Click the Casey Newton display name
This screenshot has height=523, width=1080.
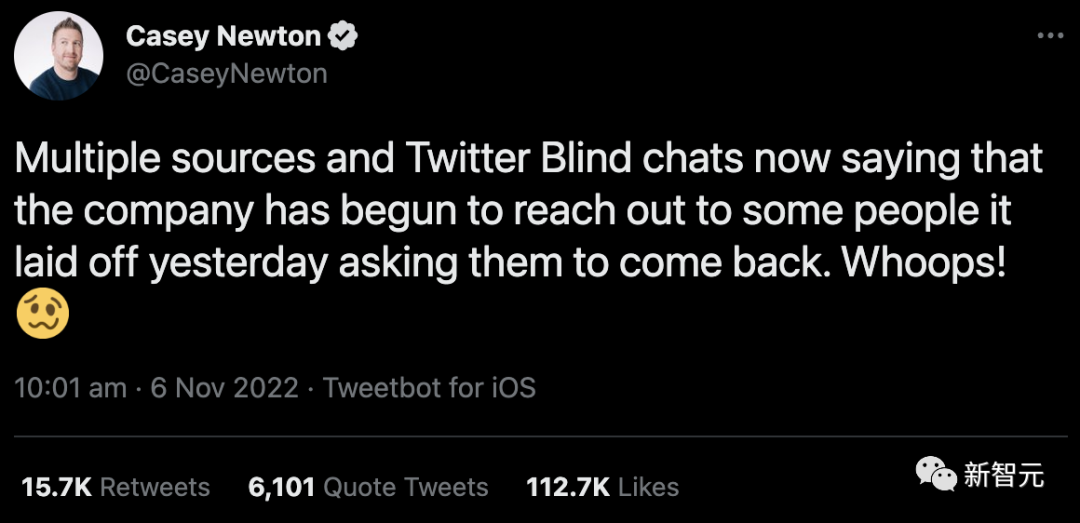[223, 37]
